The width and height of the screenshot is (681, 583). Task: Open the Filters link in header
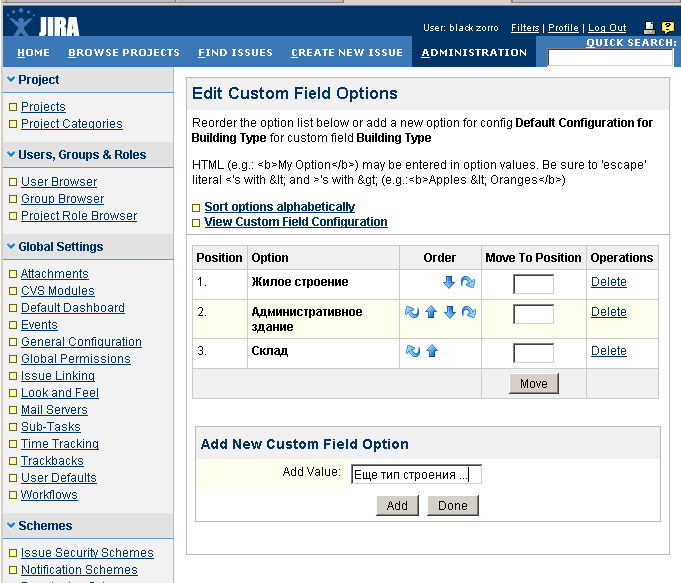(525, 28)
